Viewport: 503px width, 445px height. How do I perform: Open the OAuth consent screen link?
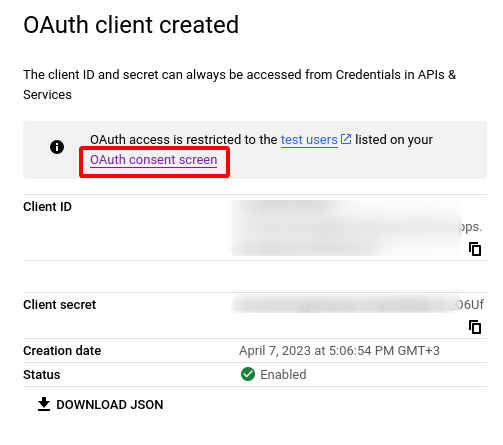[154, 160]
